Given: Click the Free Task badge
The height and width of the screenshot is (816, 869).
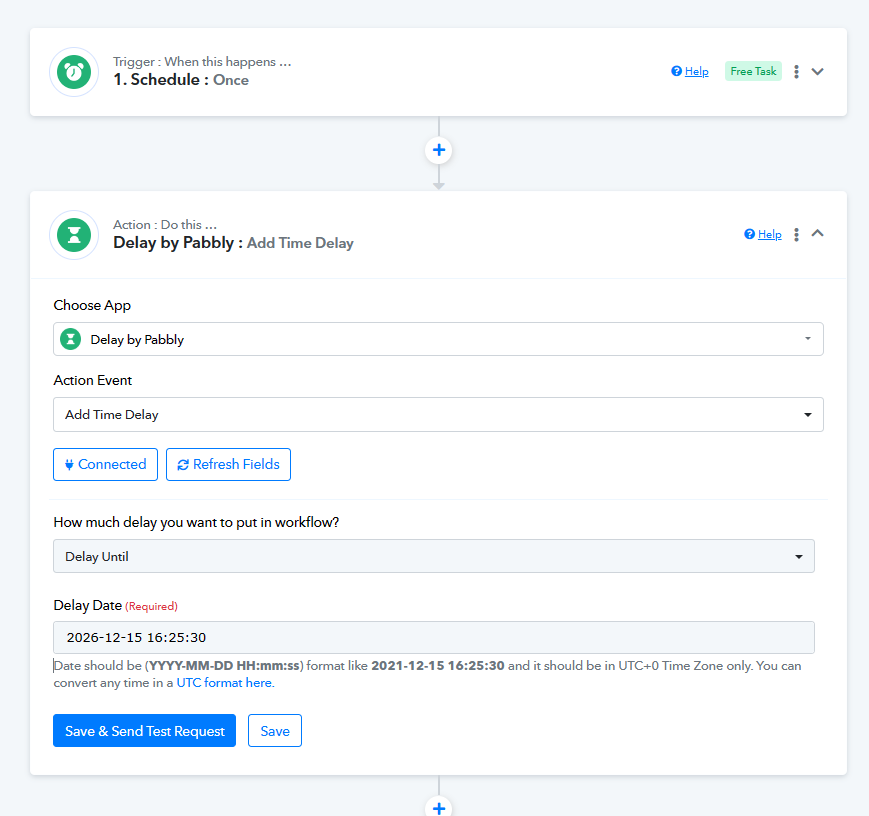Looking at the screenshot, I should [x=753, y=71].
